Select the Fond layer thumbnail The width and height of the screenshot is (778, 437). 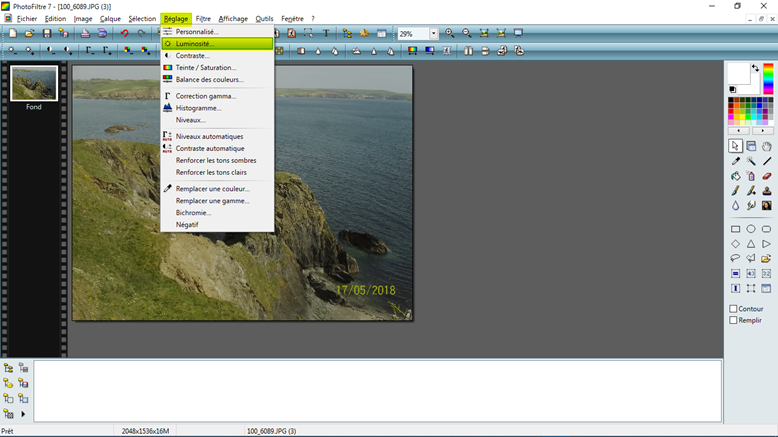coord(34,84)
